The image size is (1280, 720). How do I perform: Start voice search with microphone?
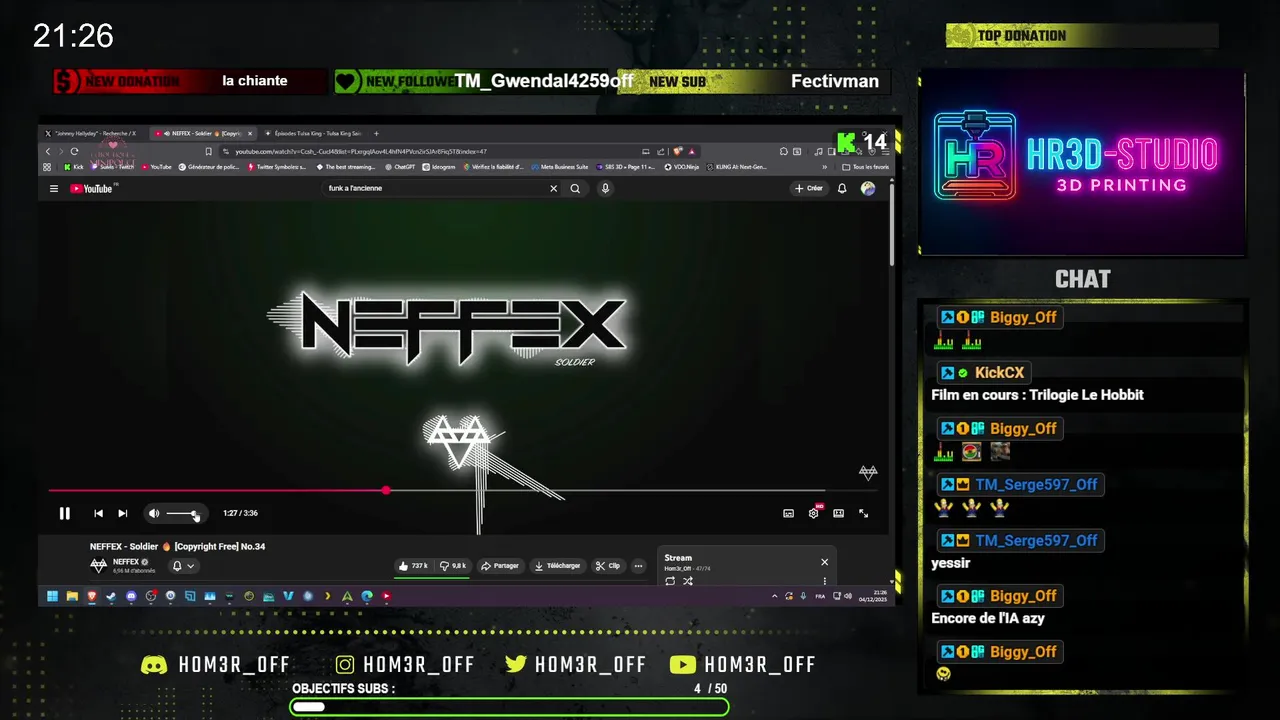coord(605,188)
